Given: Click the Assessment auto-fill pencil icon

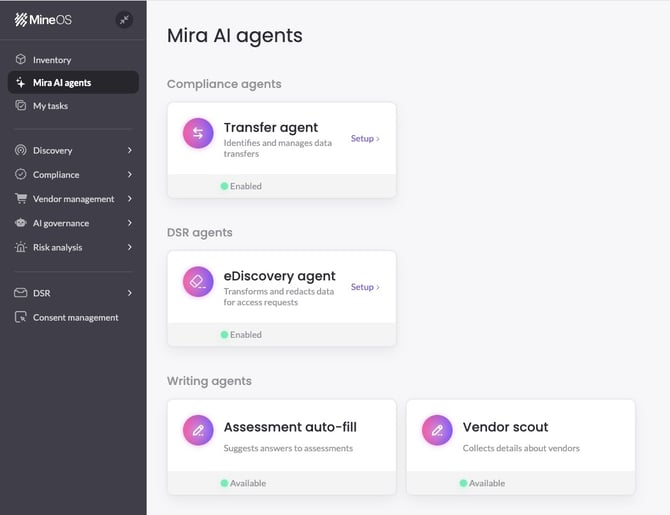Looking at the screenshot, I should click(198, 430).
